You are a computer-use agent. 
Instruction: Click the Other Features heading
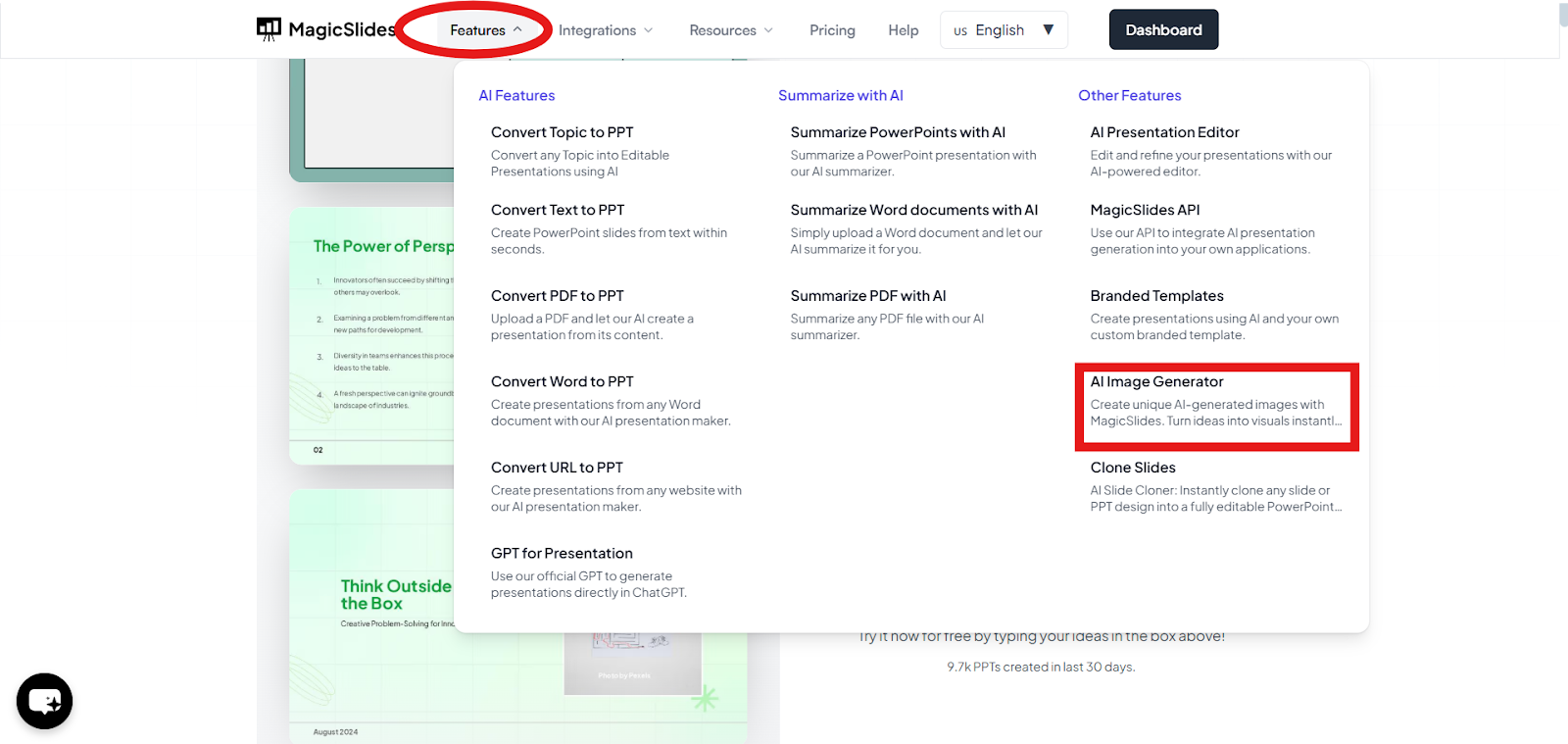tap(1130, 95)
